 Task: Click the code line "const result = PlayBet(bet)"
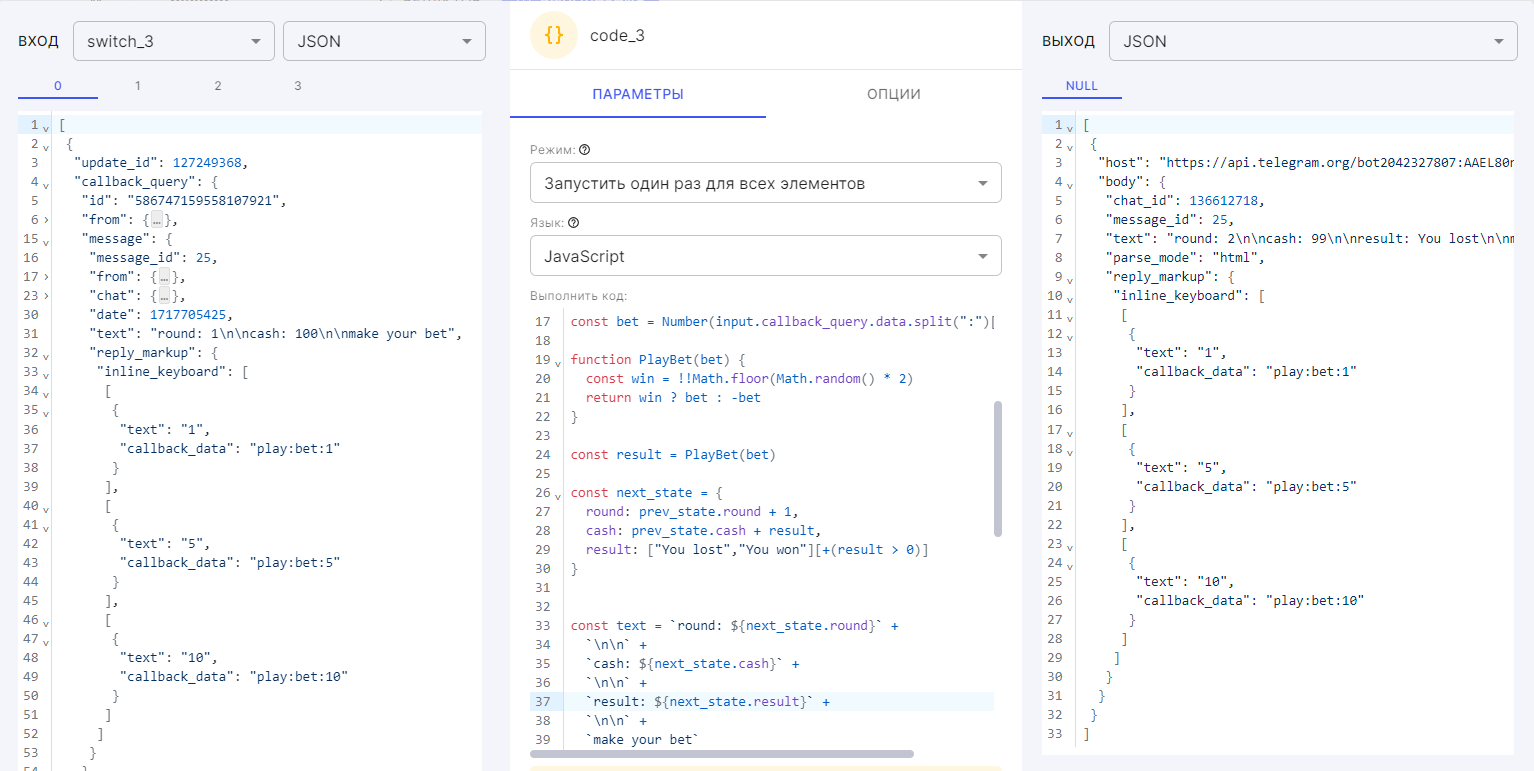pos(673,455)
